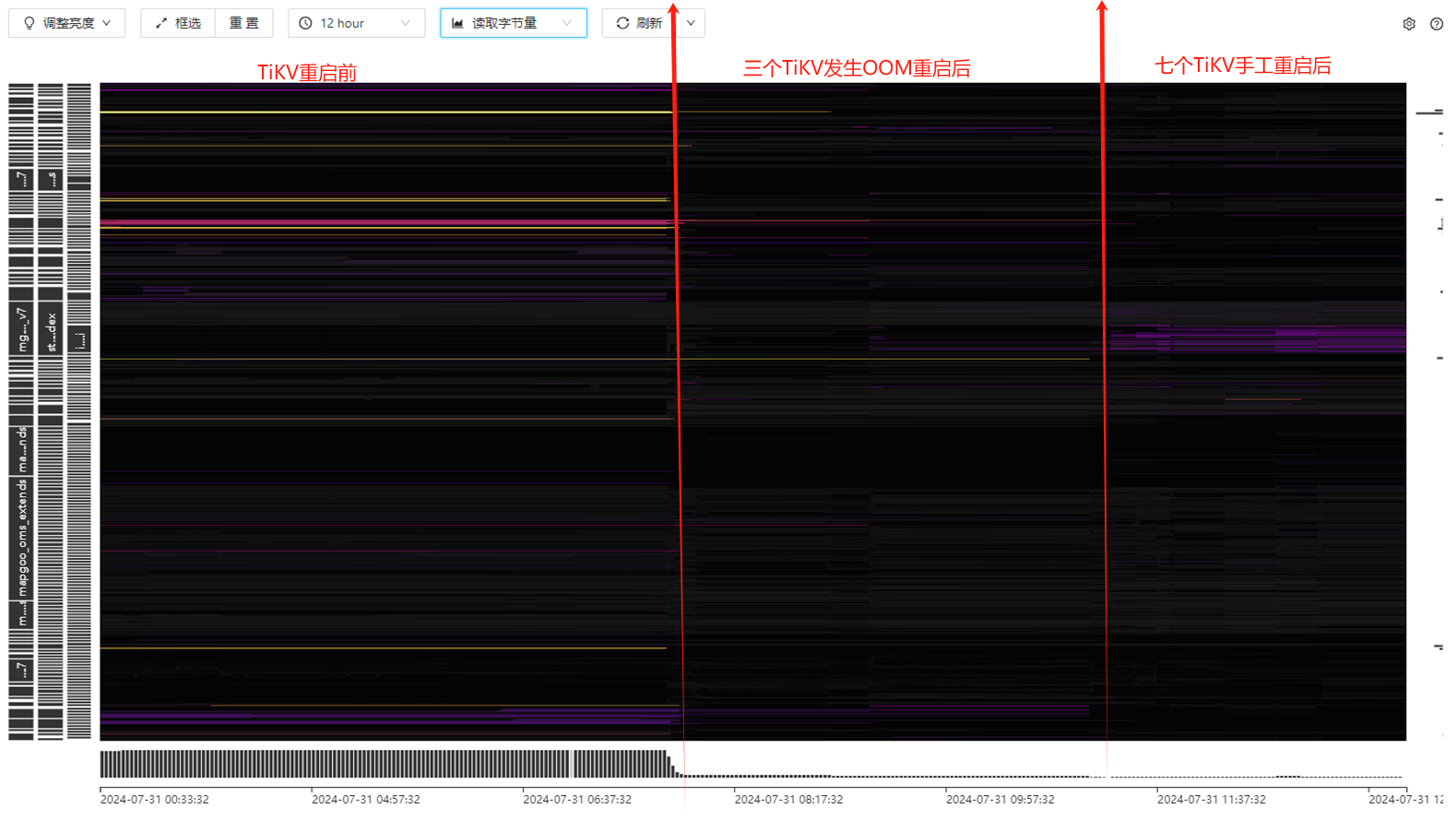This screenshot has height=820, width=1456.
Task: Click the lightbulb brightness icon
Action: click(29, 23)
